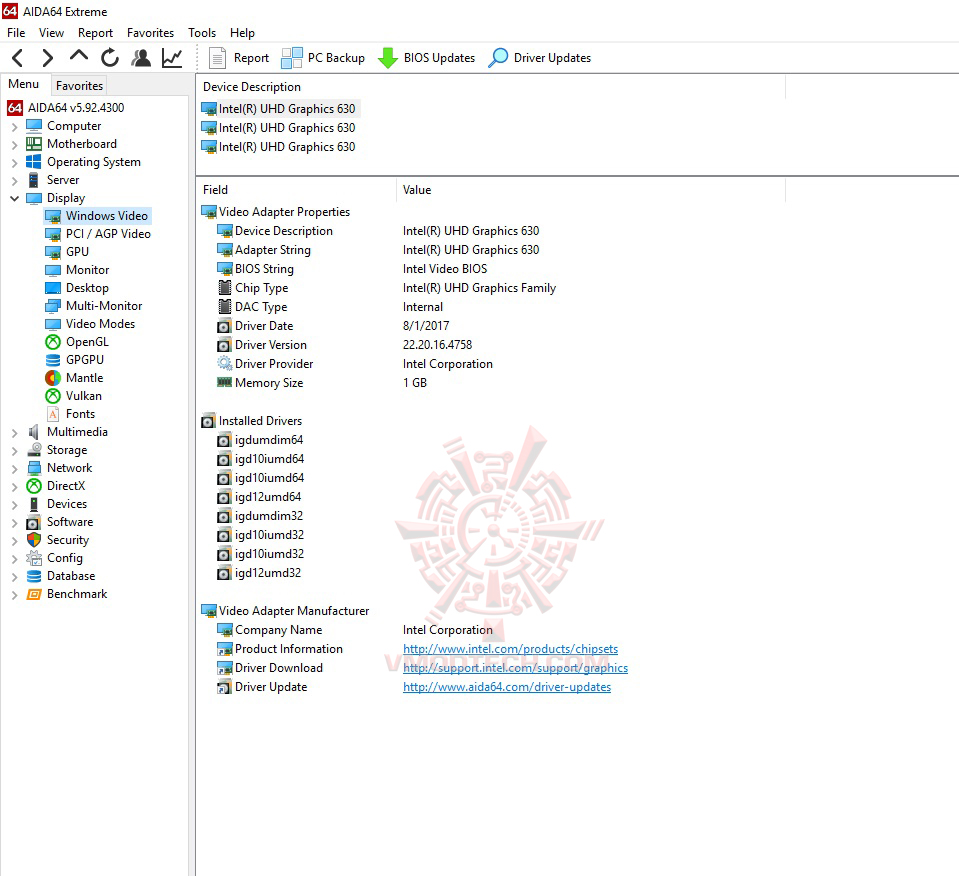959x876 pixels.
Task: Select the first Intel(R) UHD Graphics 630 device
Action: (280, 109)
